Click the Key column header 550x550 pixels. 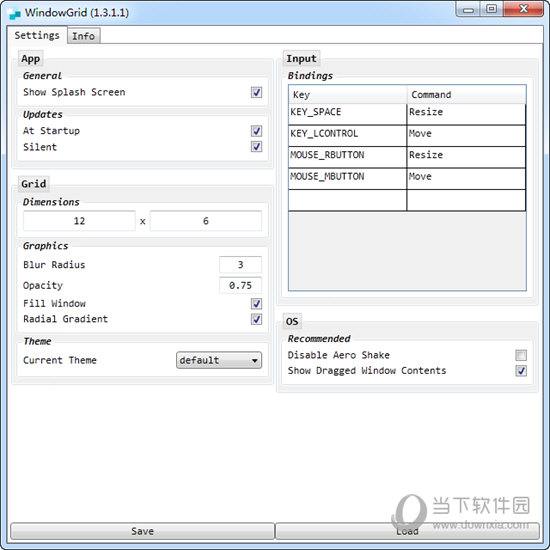348,95
